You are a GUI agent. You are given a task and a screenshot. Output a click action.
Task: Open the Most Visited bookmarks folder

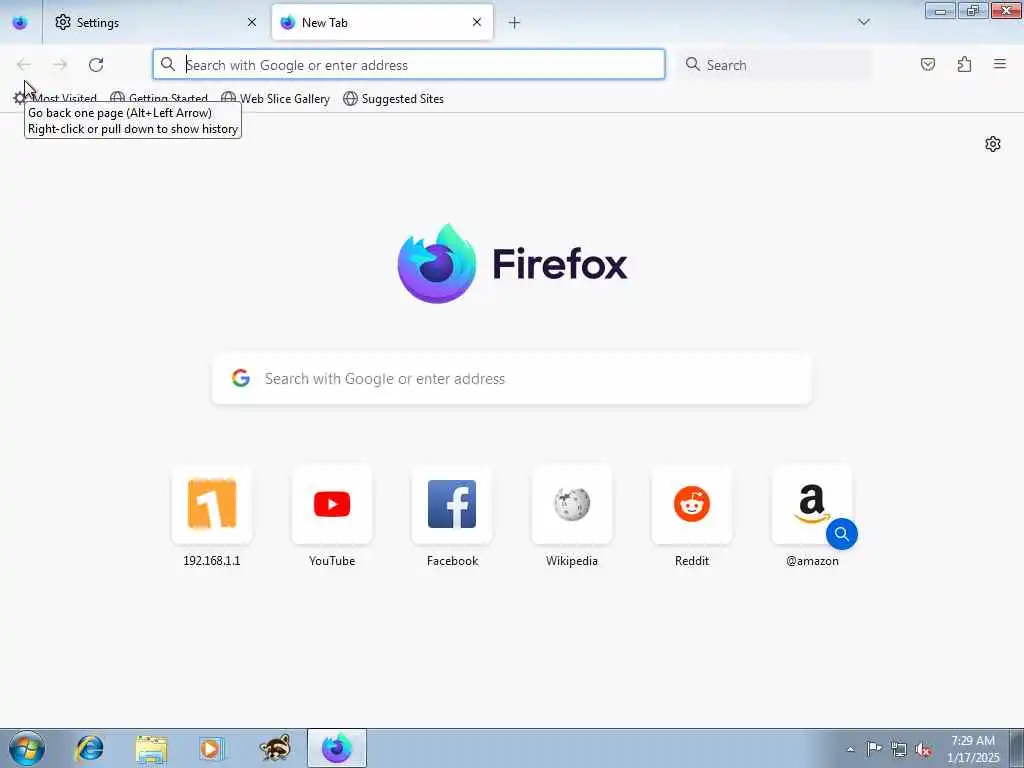(55, 99)
